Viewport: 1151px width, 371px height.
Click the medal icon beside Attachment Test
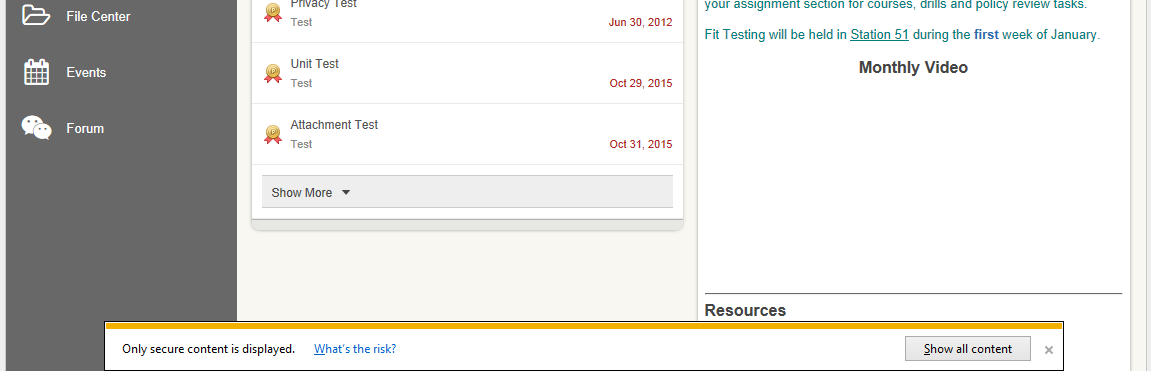point(273,134)
